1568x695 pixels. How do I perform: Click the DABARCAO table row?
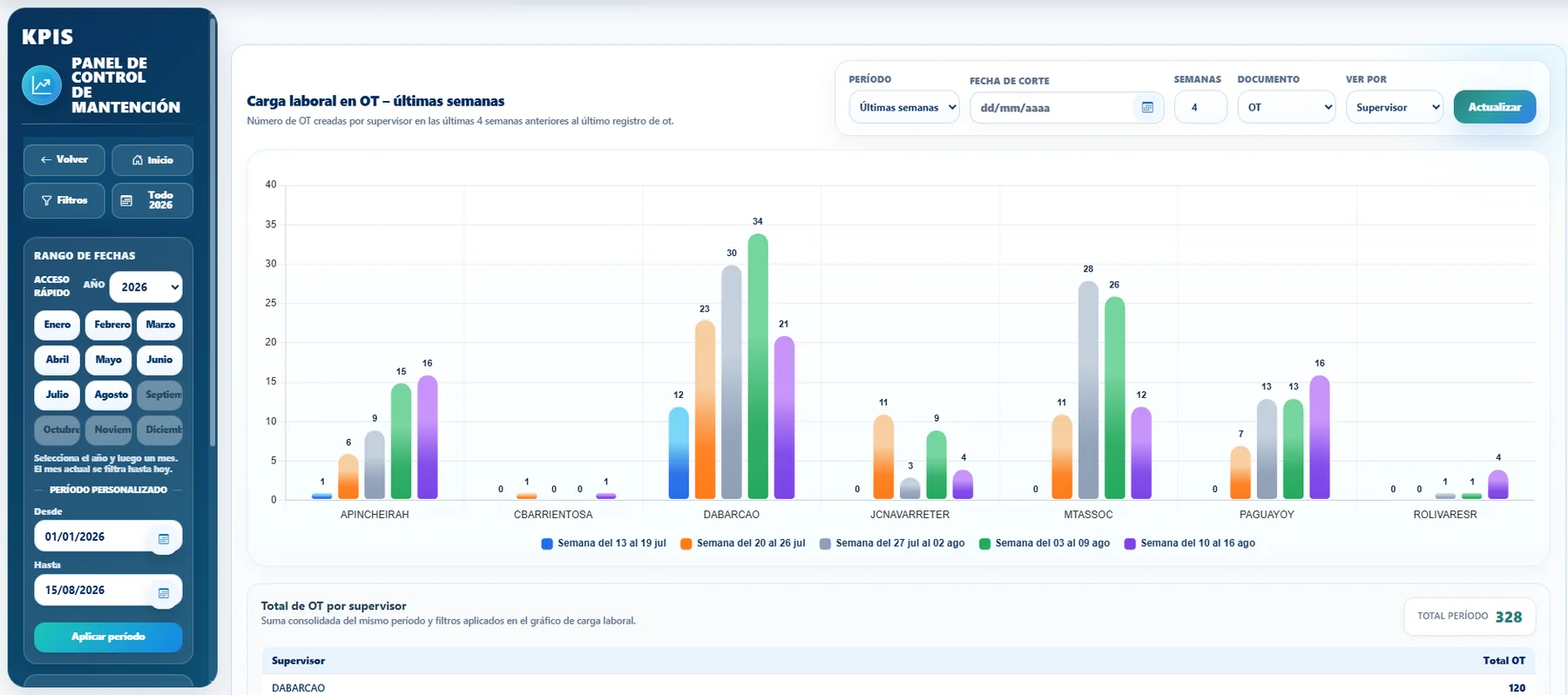(x=898, y=687)
